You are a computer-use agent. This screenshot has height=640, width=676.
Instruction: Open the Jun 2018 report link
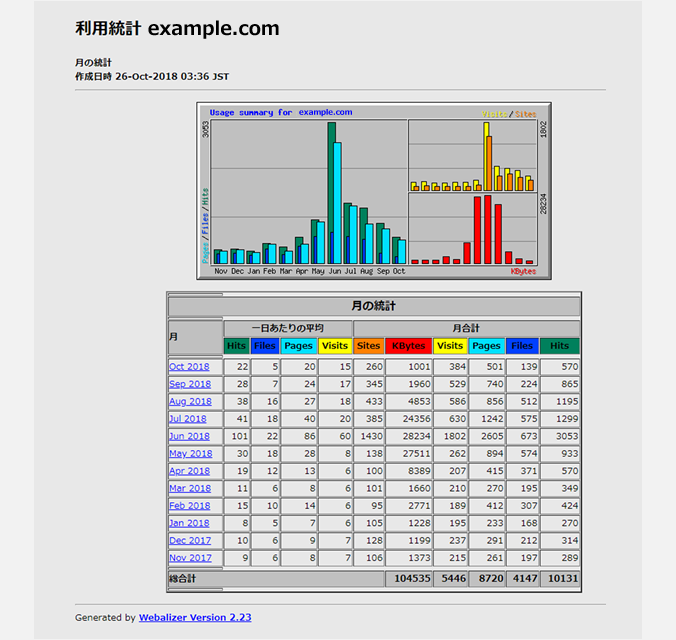(189, 436)
